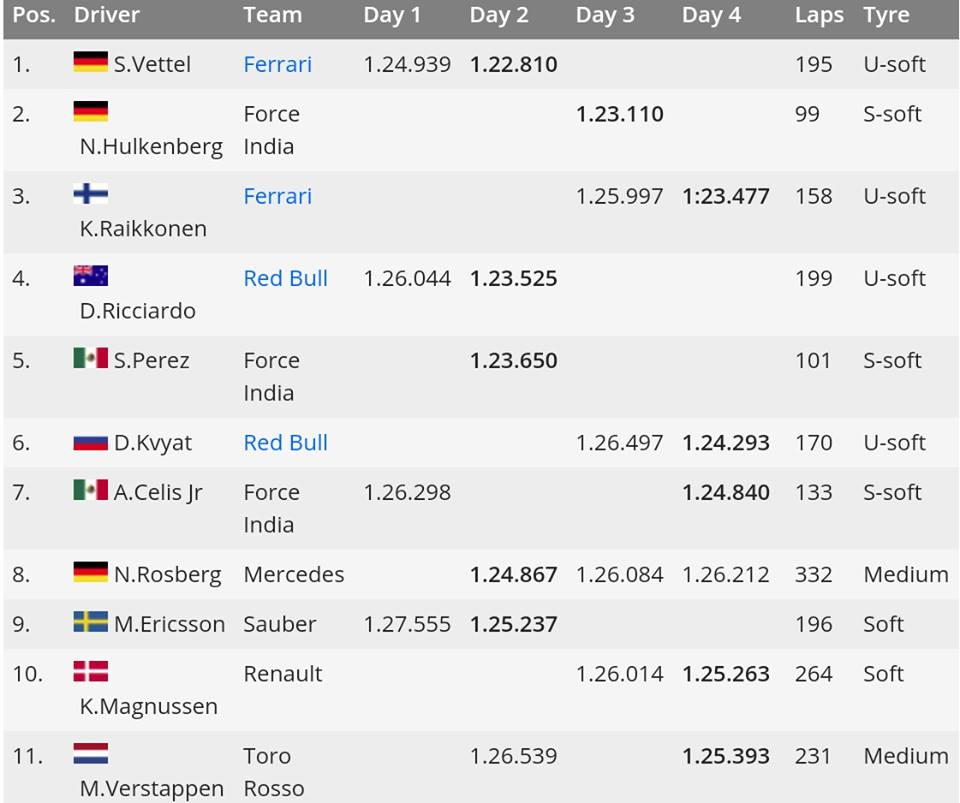Open the Red Bull link in Kvyat's row
The image size is (960, 803).
point(285,442)
